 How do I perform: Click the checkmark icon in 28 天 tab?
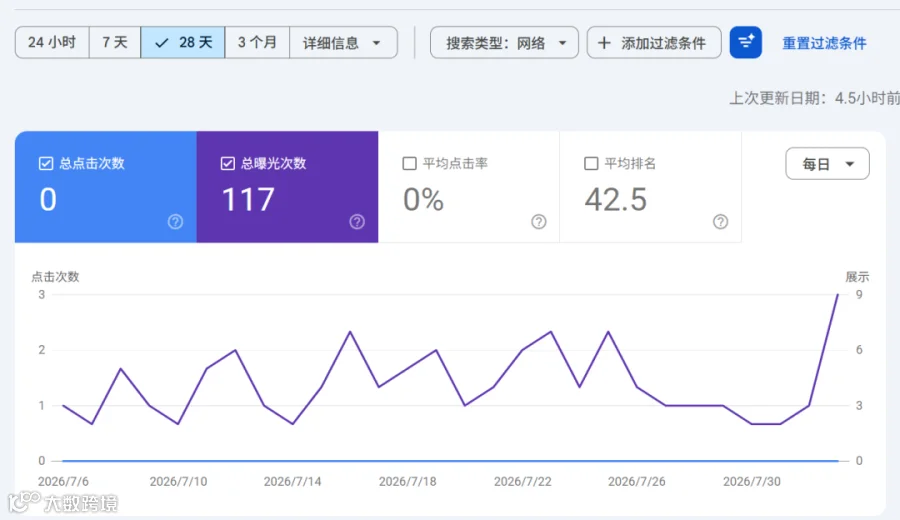pyautogui.click(x=162, y=43)
